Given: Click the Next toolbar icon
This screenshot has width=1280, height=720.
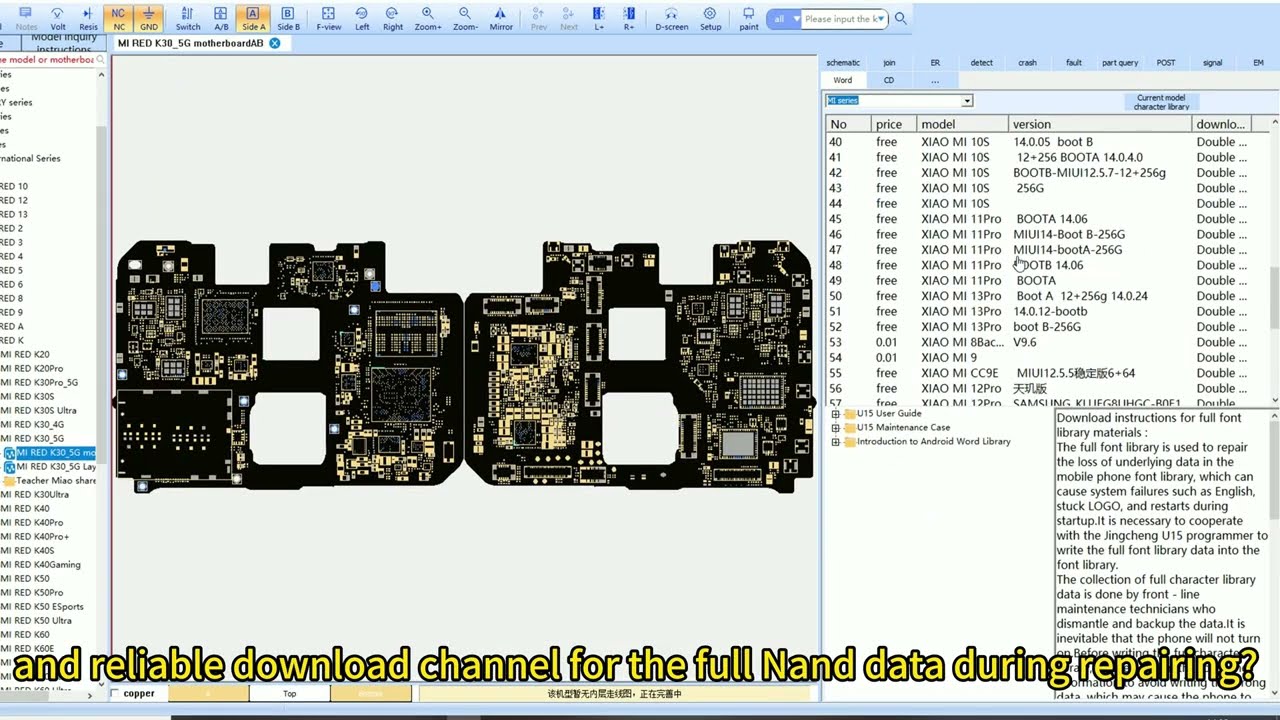Looking at the screenshot, I should [569, 18].
